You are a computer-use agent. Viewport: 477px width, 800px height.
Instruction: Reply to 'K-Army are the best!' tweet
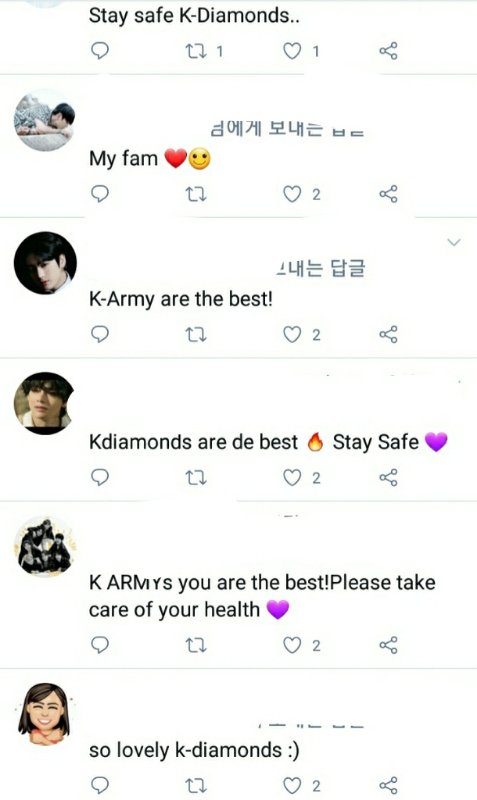[x=99, y=335]
